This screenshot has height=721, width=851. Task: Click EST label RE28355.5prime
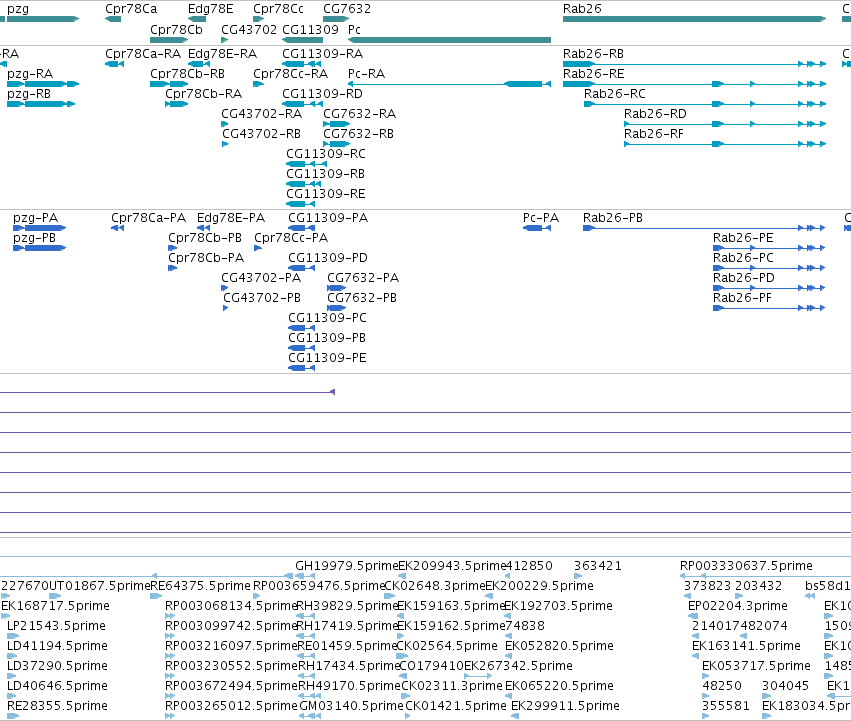[x=57, y=706]
